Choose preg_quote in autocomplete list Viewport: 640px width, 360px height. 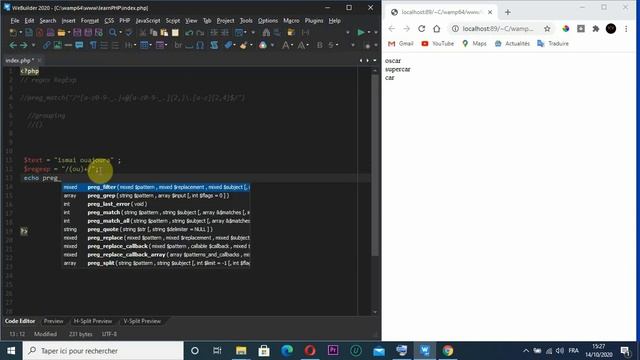coord(156,229)
